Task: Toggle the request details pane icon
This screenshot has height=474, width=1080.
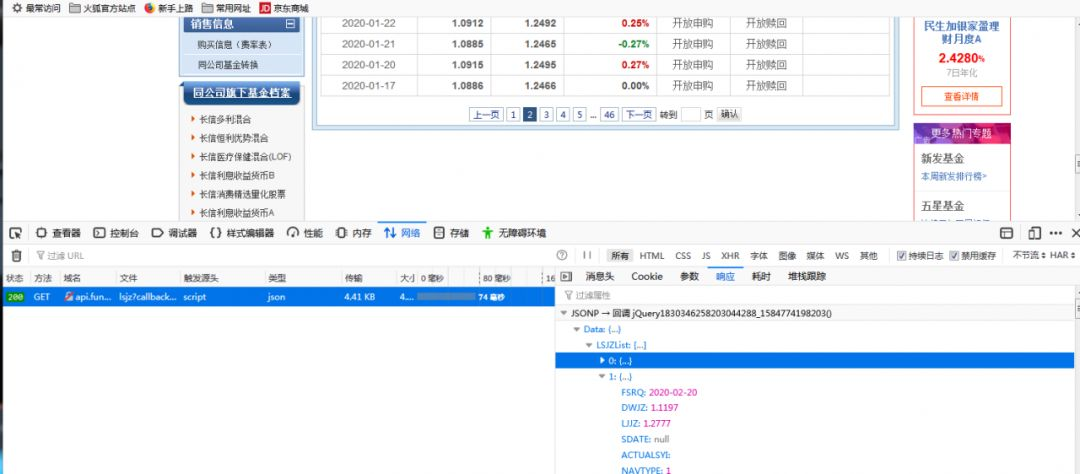Action: (x=566, y=276)
